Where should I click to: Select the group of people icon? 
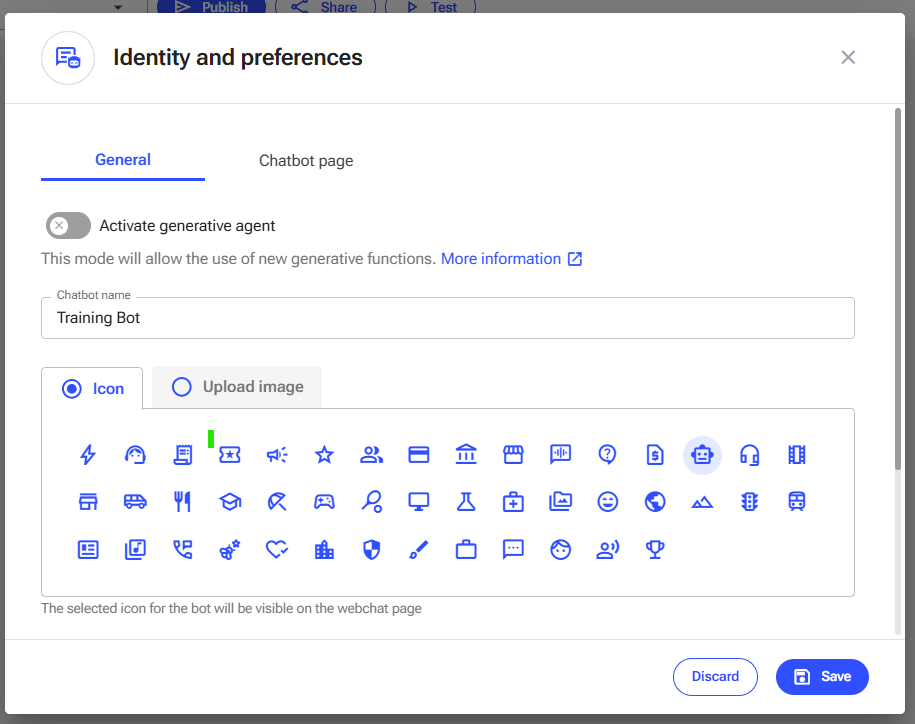(x=372, y=454)
